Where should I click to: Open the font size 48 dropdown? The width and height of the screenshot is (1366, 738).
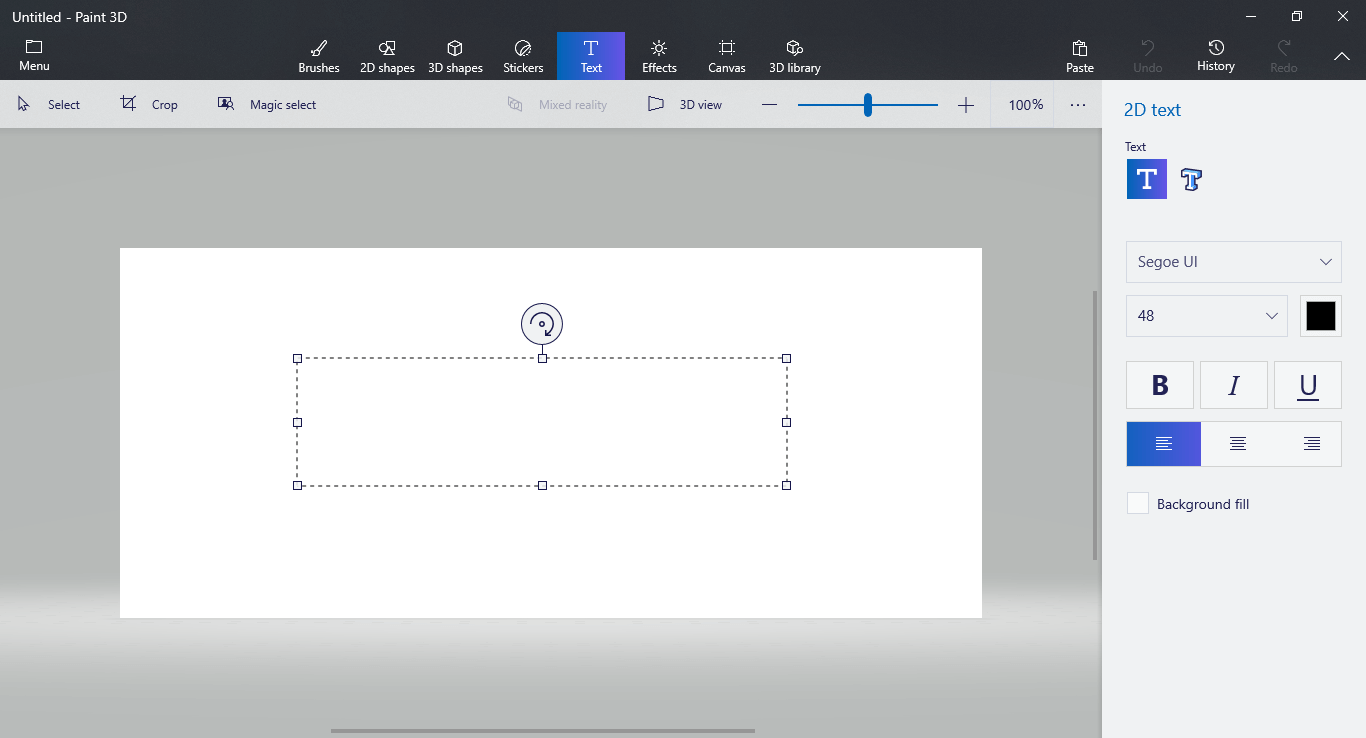[x=1206, y=315]
